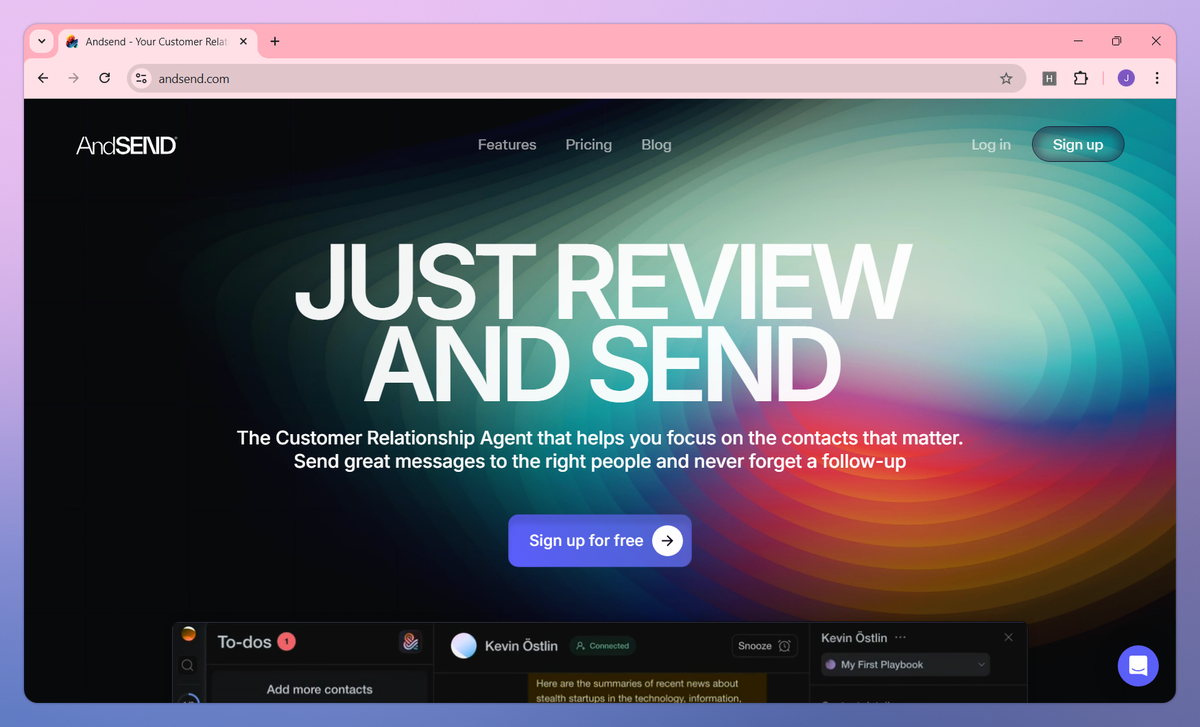
Task: Reload the page with the refresh icon
Action: 104,77
